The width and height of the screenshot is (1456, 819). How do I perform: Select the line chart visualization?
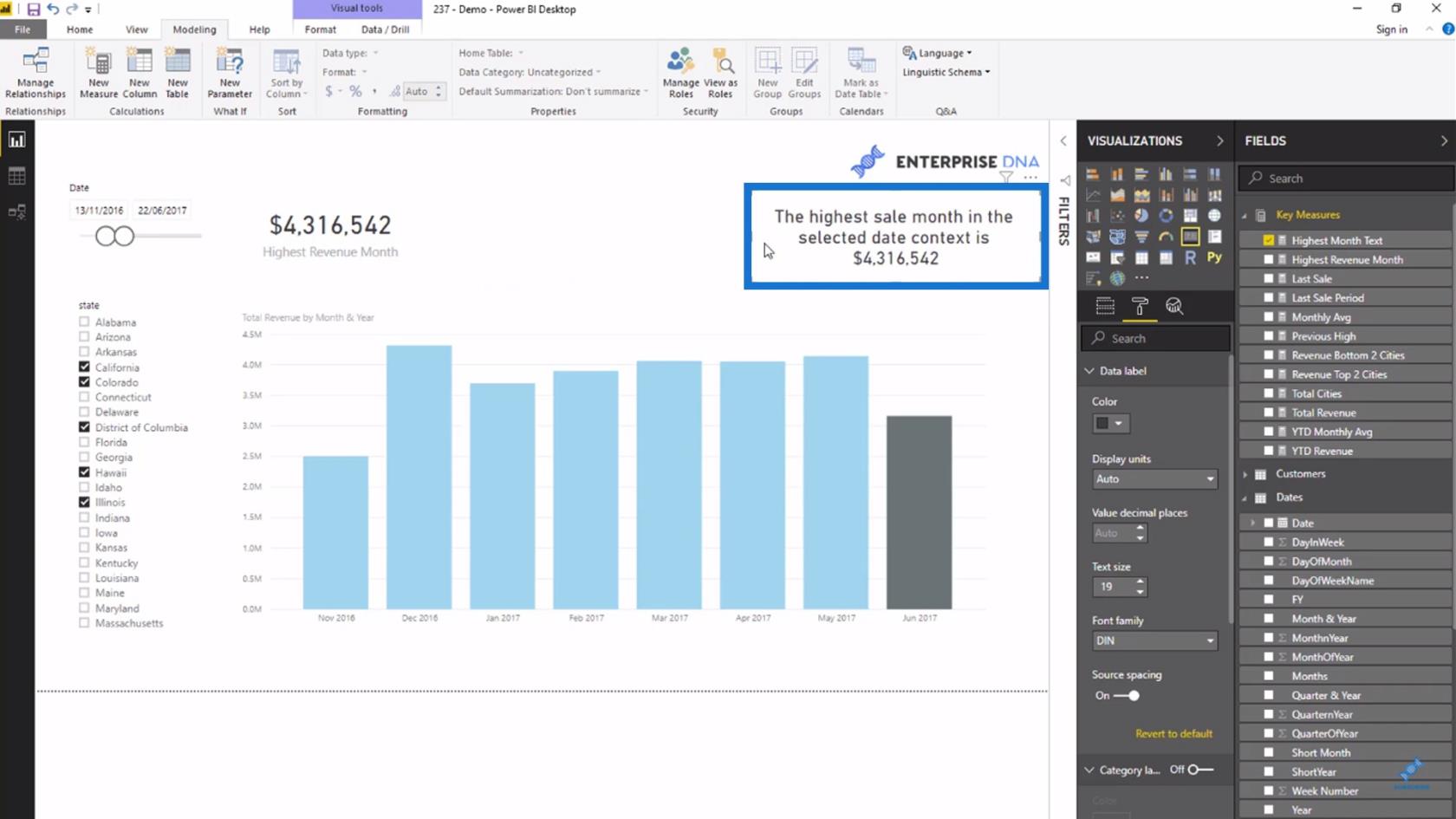click(1093, 195)
